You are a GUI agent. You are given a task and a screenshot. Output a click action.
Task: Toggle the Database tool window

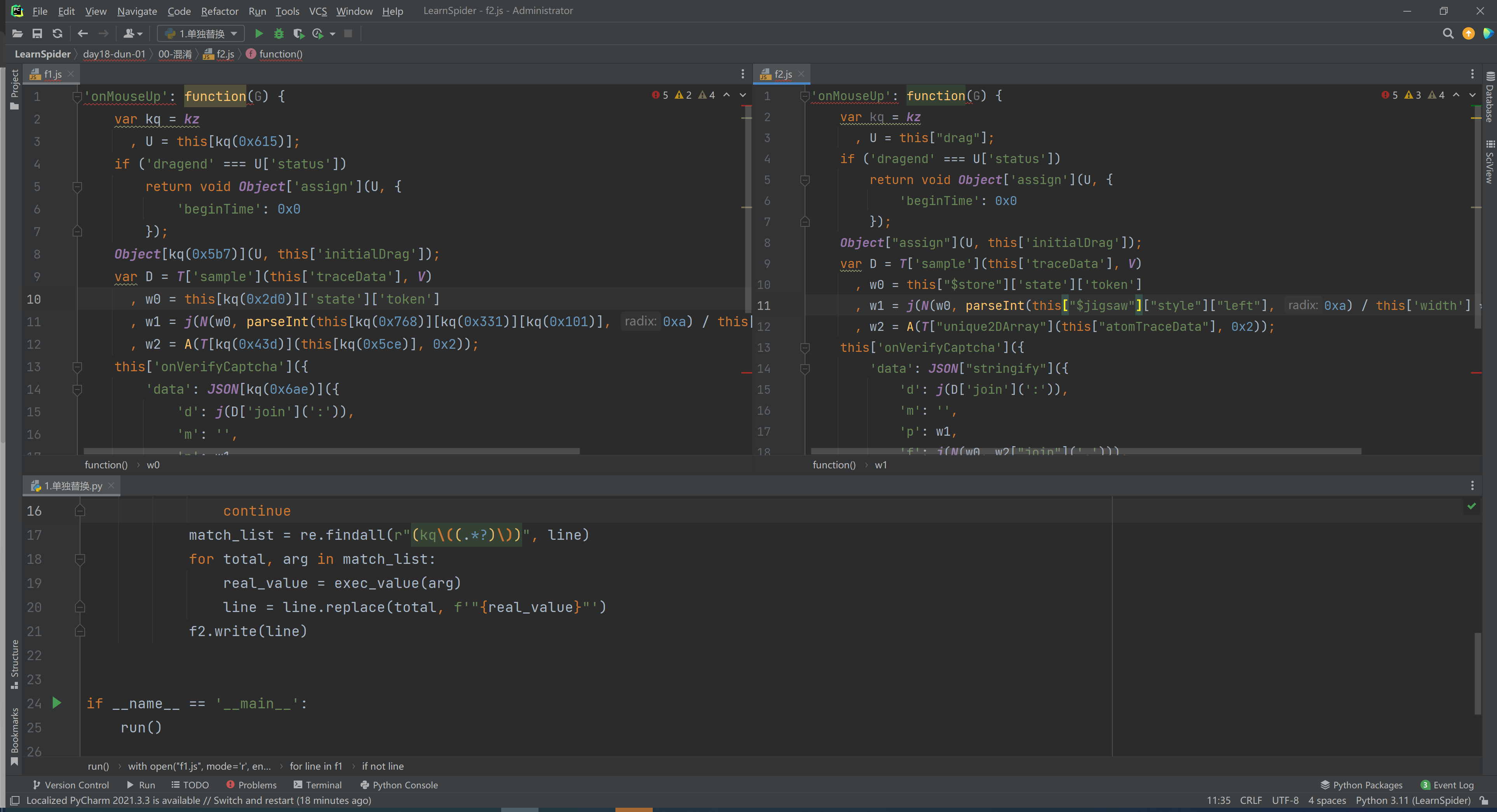[x=1490, y=96]
